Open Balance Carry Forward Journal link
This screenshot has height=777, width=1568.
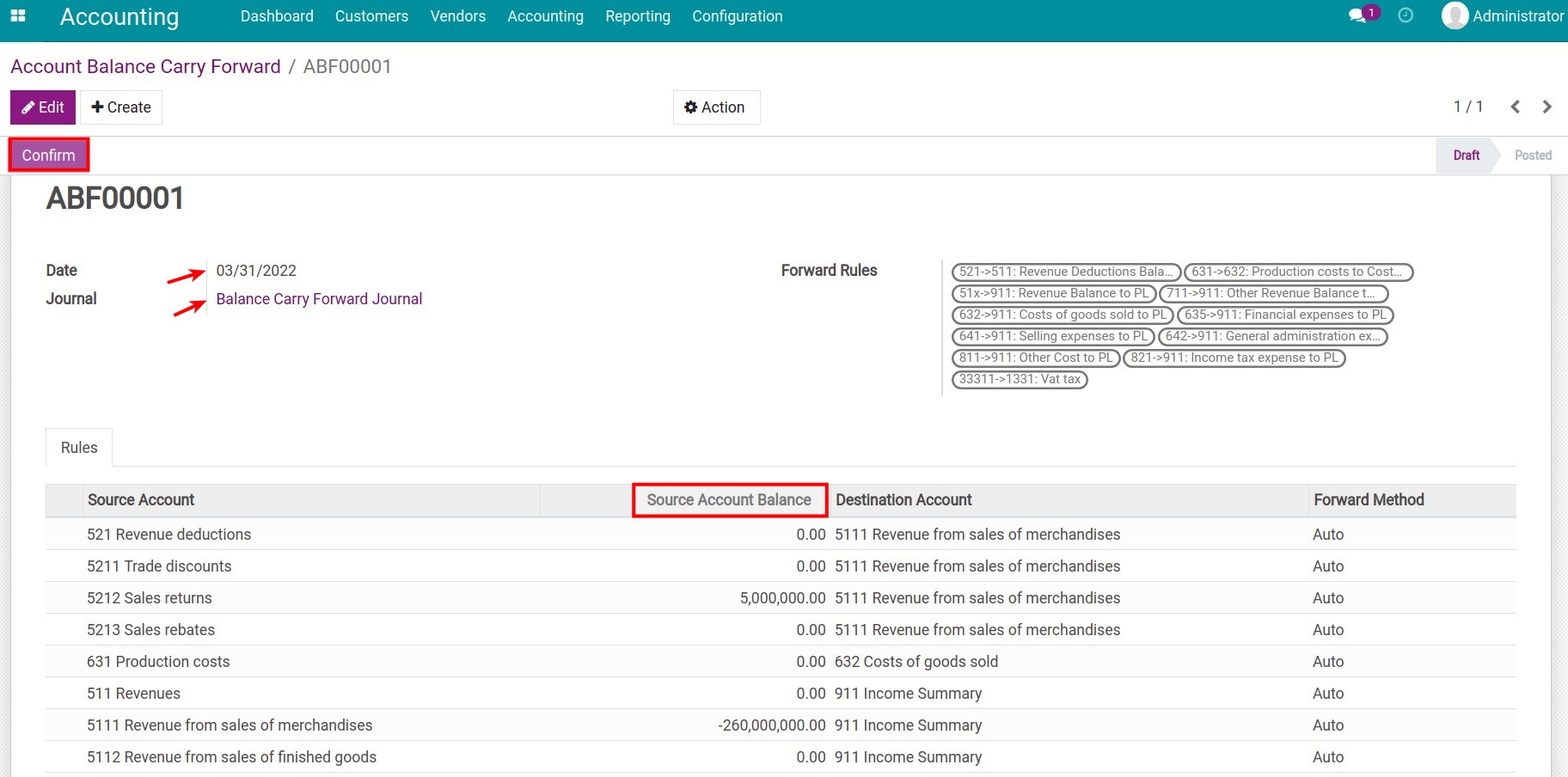point(319,299)
